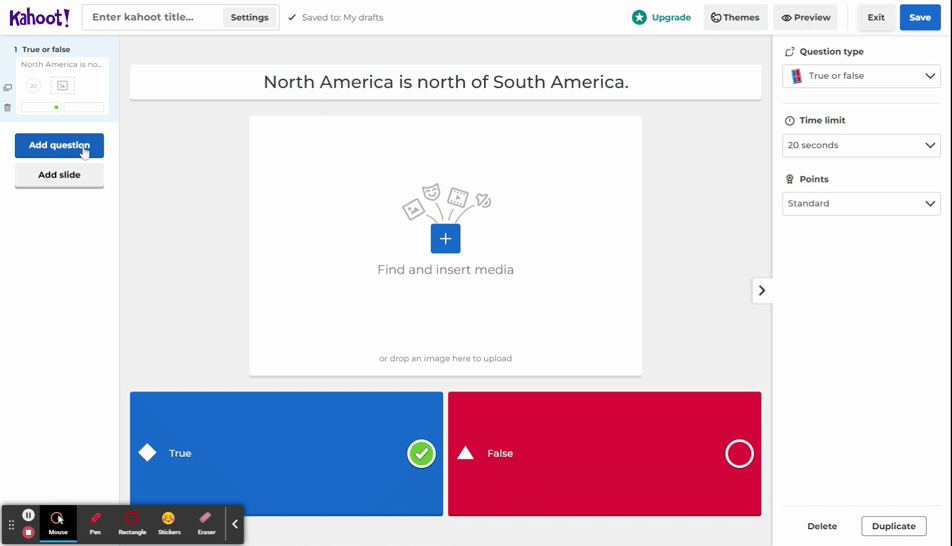Open the Points dropdown
This screenshot has width=952, height=546.
(x=861, y=203)
